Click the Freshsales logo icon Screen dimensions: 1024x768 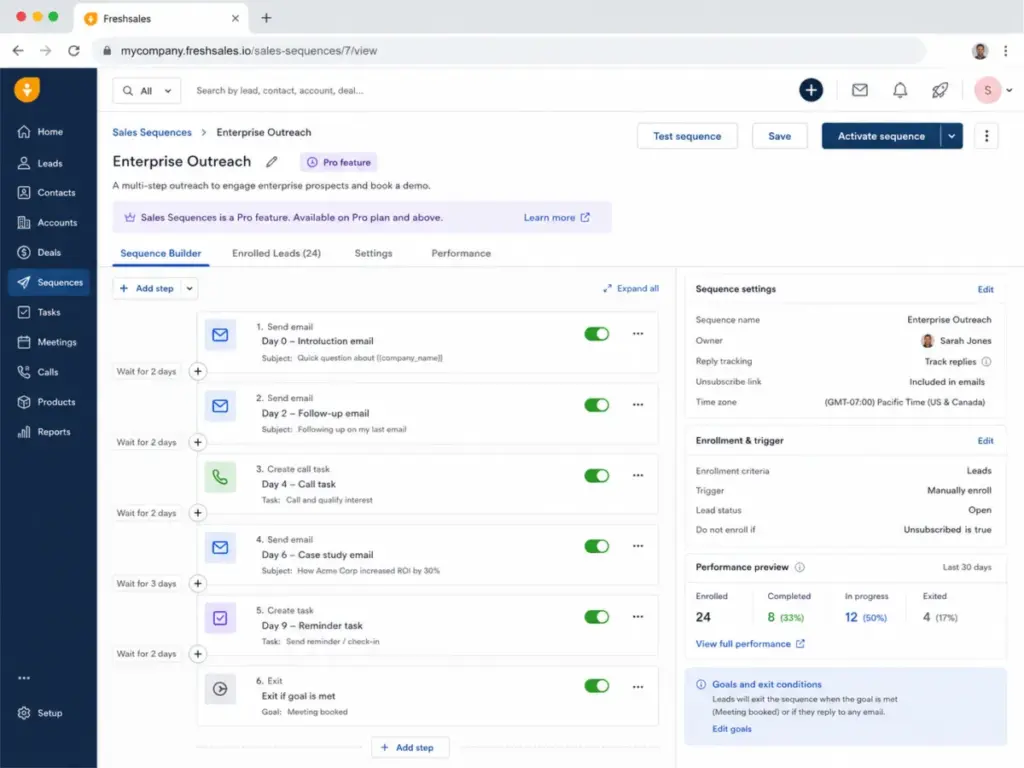27,89
